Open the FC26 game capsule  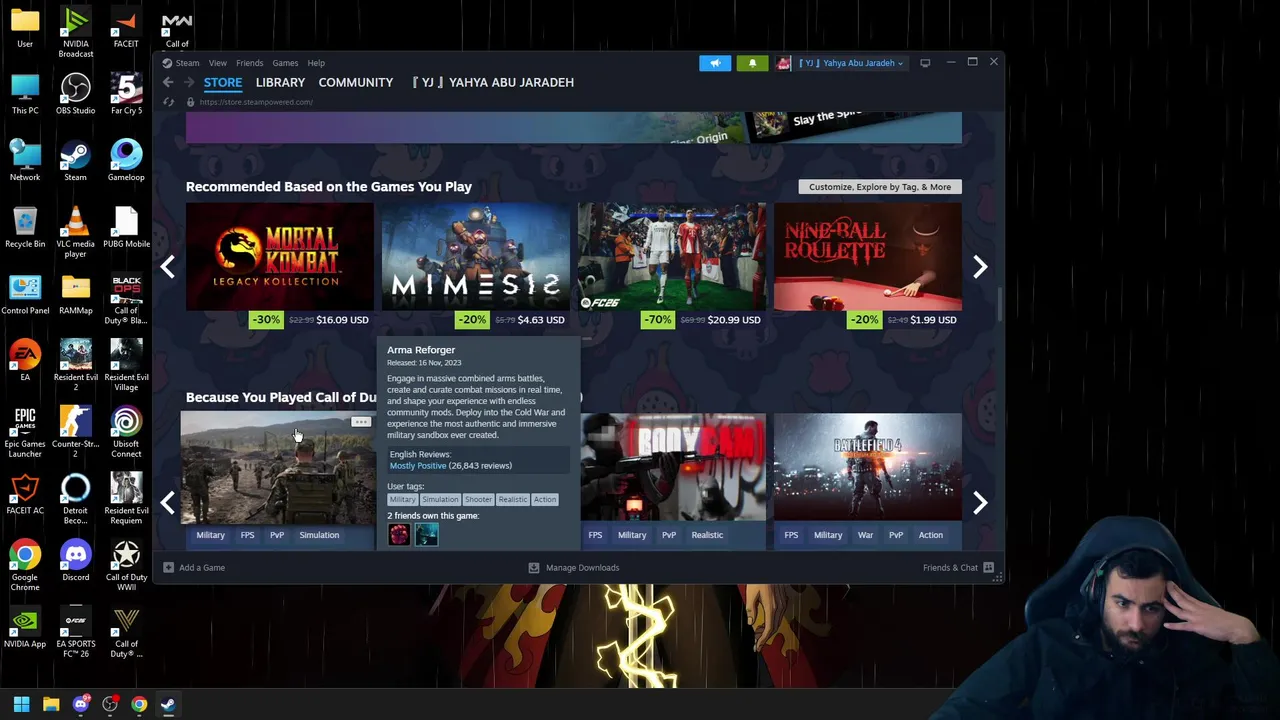coord(672,257)
